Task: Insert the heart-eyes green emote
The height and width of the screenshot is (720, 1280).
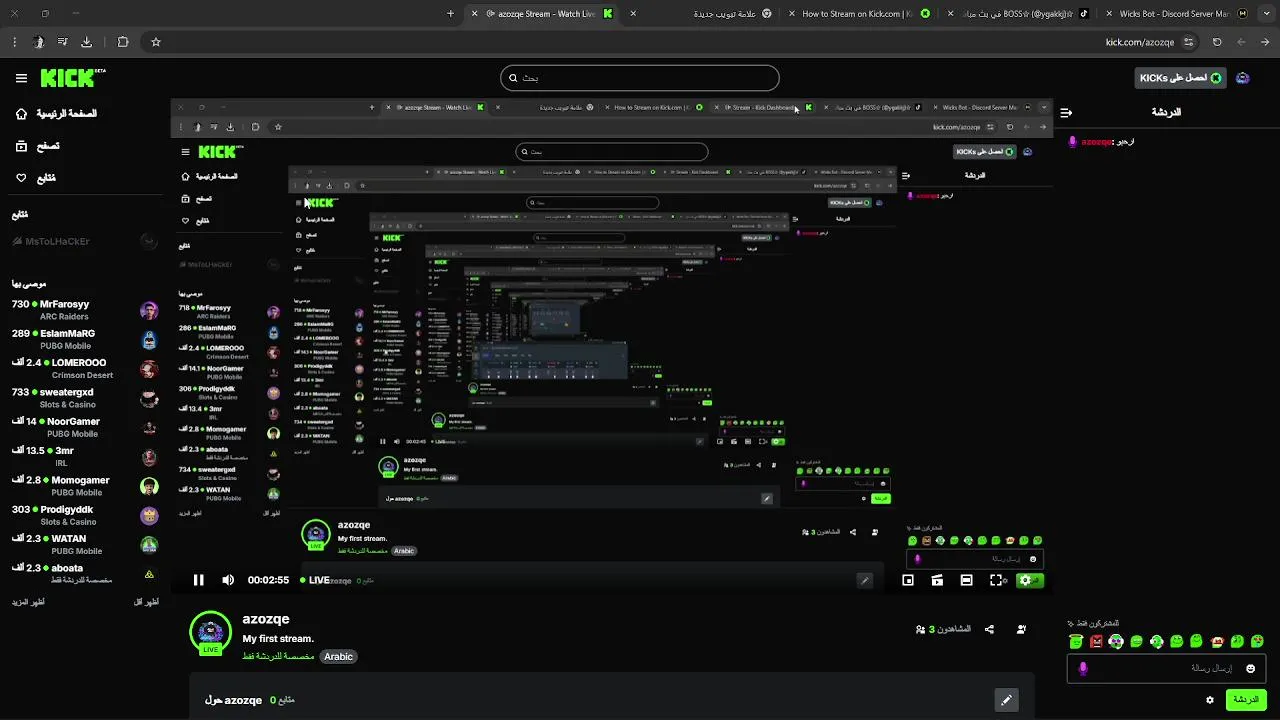Action: tap(1257, 641)
